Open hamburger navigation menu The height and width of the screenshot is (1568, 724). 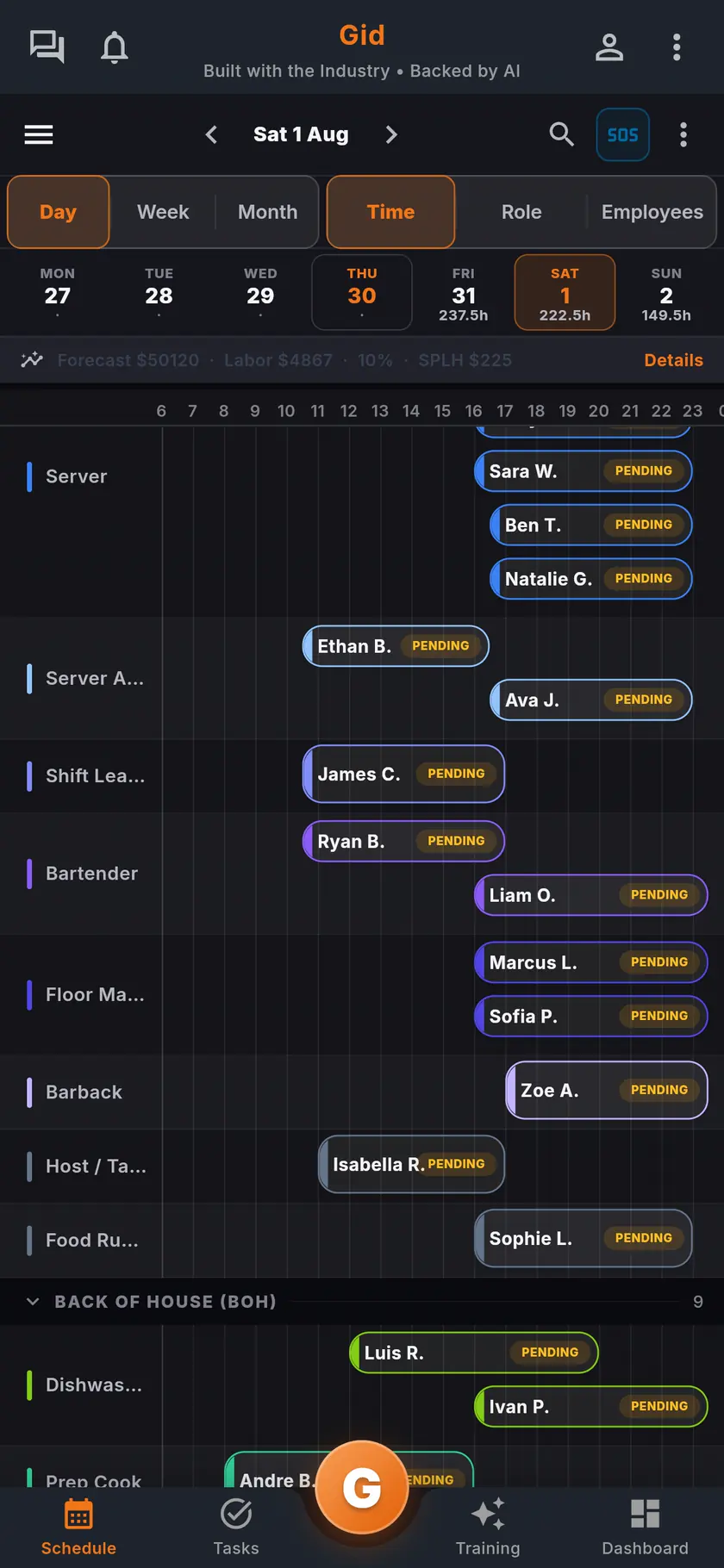click(39, 134)
